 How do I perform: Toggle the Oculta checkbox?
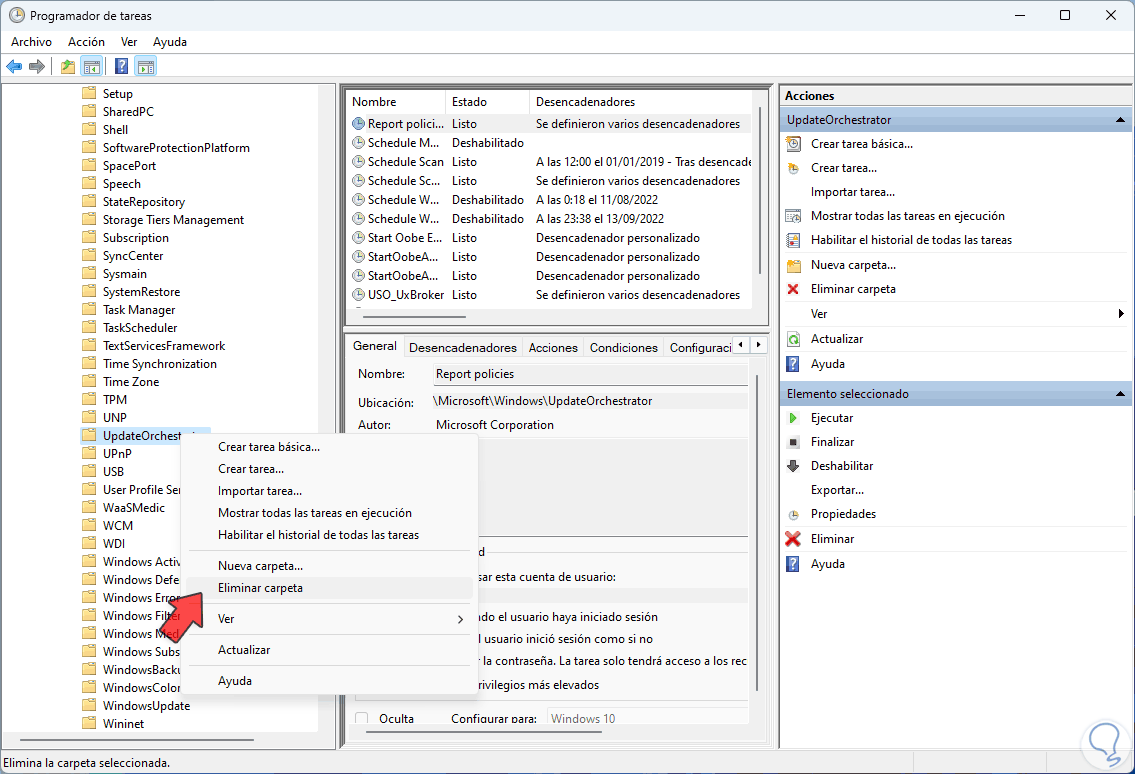tap(362, 718)
